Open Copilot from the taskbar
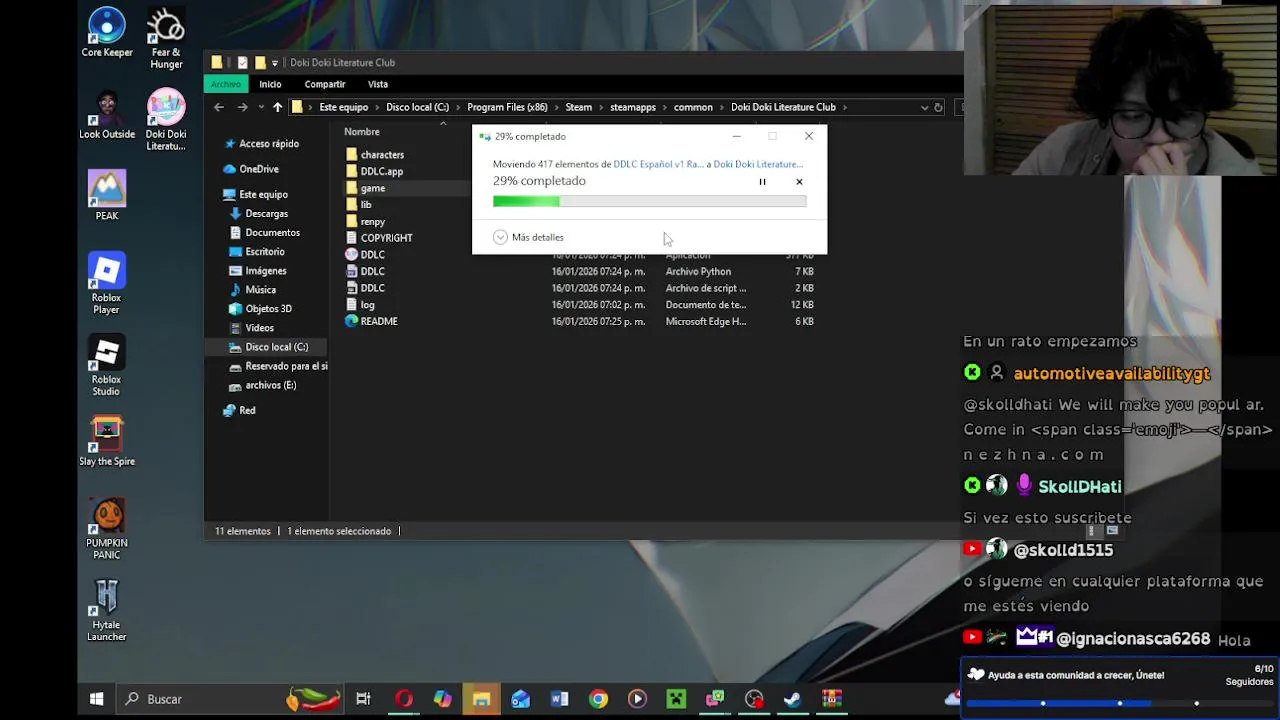1280x720 pixels. tap(442, 699)
